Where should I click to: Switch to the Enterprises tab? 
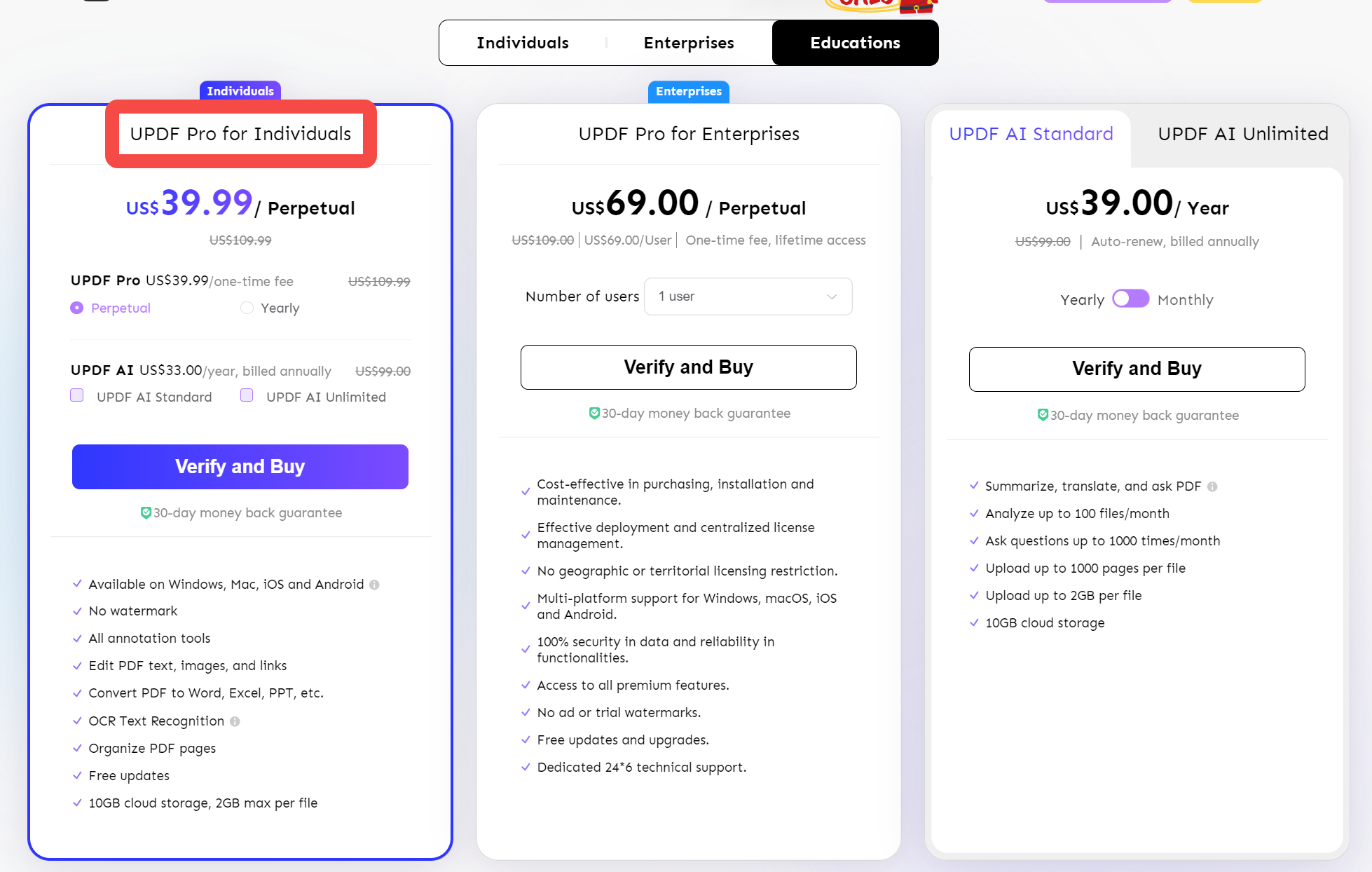coord(689,43)
